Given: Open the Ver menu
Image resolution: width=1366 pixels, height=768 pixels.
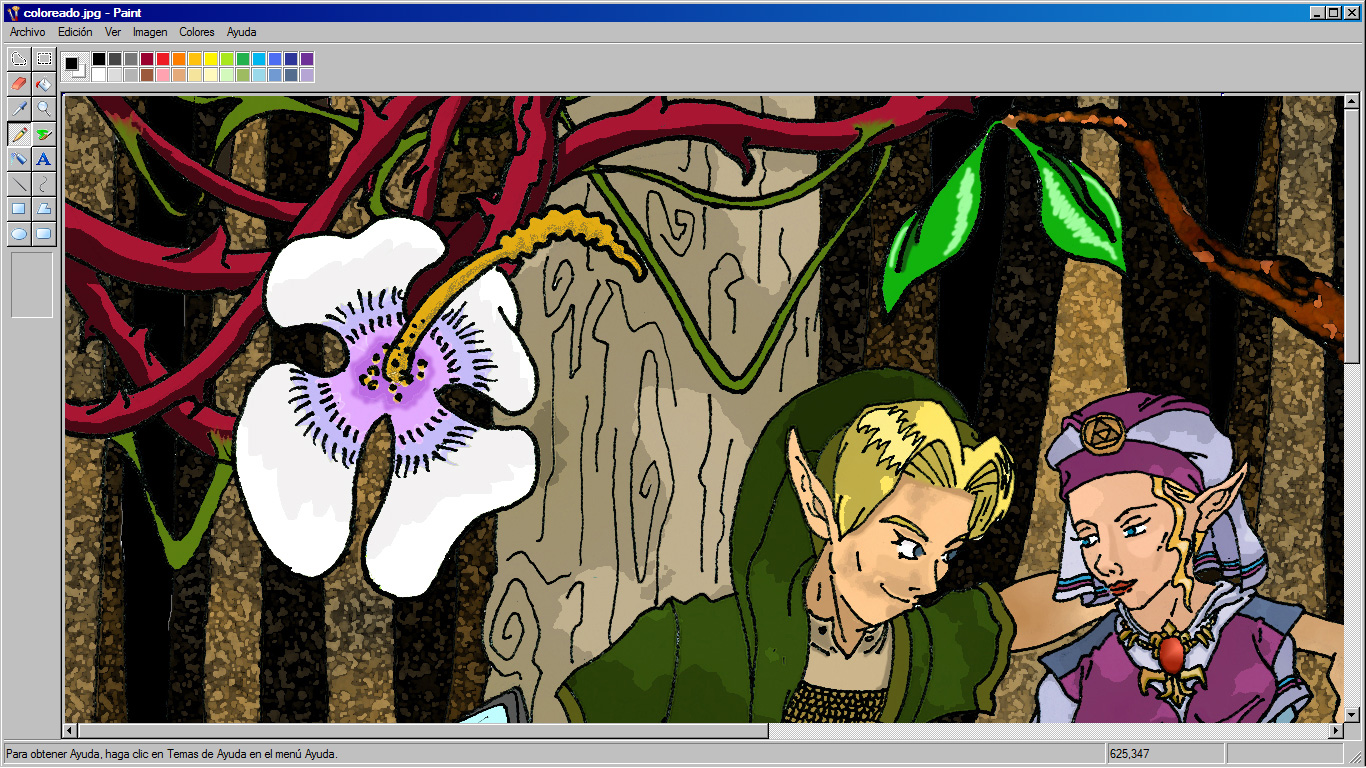Looking at the screenshot, I should click(x=113, y=32).
